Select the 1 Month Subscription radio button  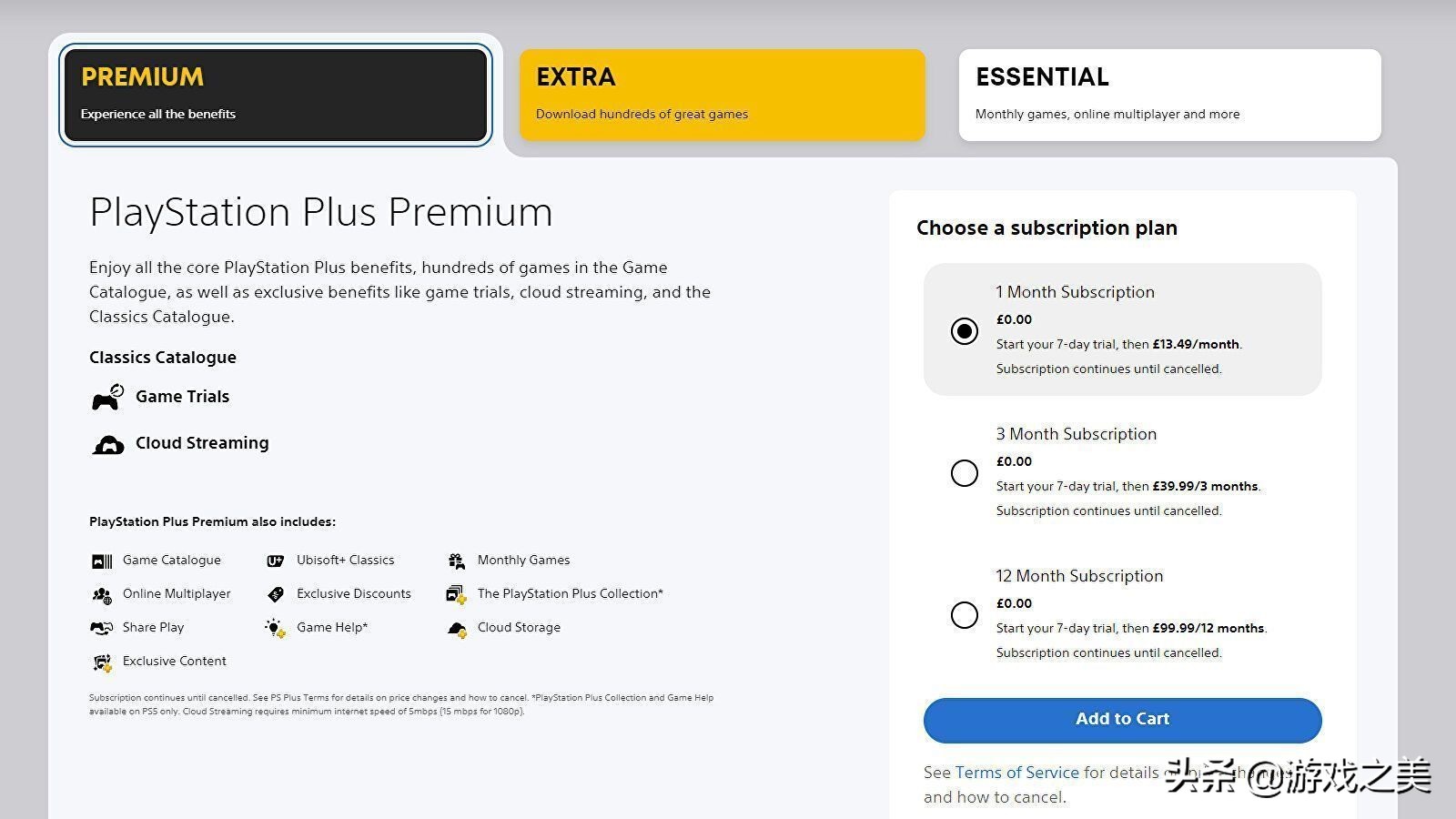(965, 330)
